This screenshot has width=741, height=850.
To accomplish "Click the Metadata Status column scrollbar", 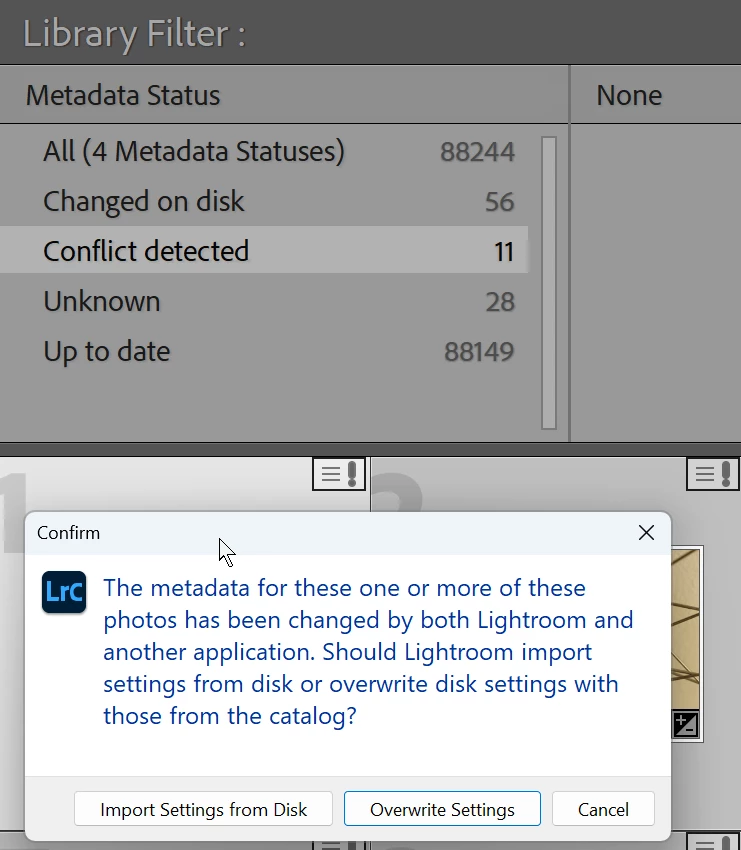I will coord(548,282).
